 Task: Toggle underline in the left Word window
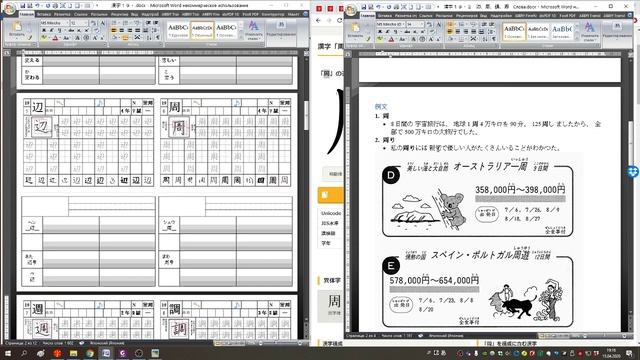(60, 30)
